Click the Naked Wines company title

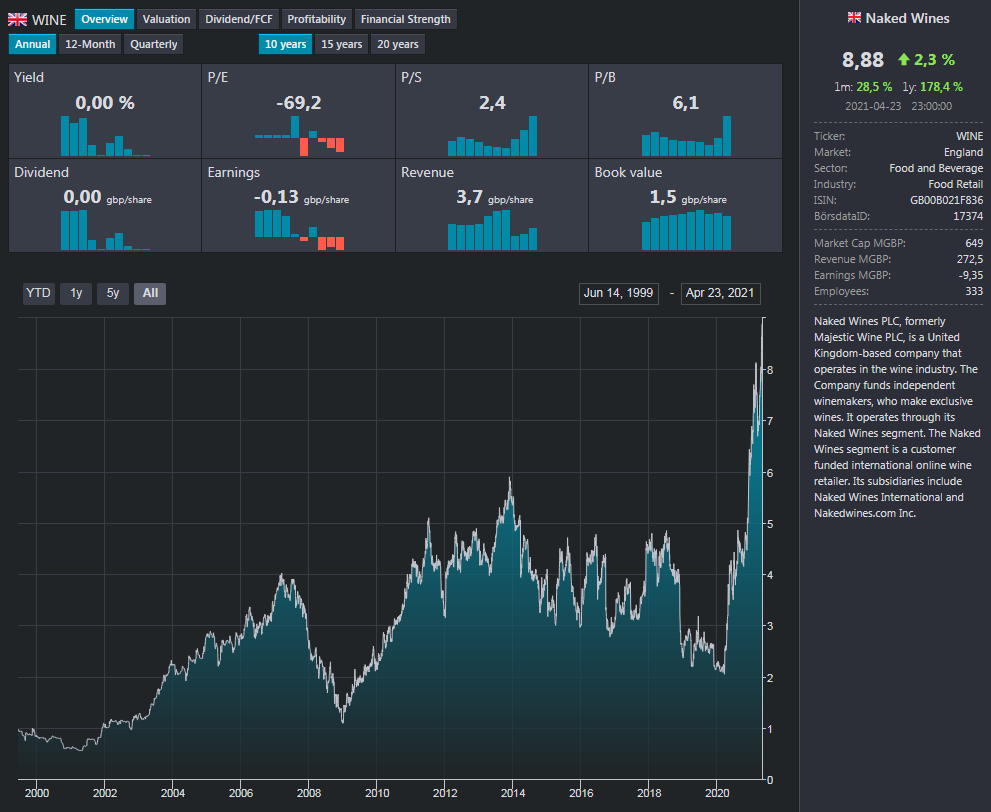click(907, 18)
